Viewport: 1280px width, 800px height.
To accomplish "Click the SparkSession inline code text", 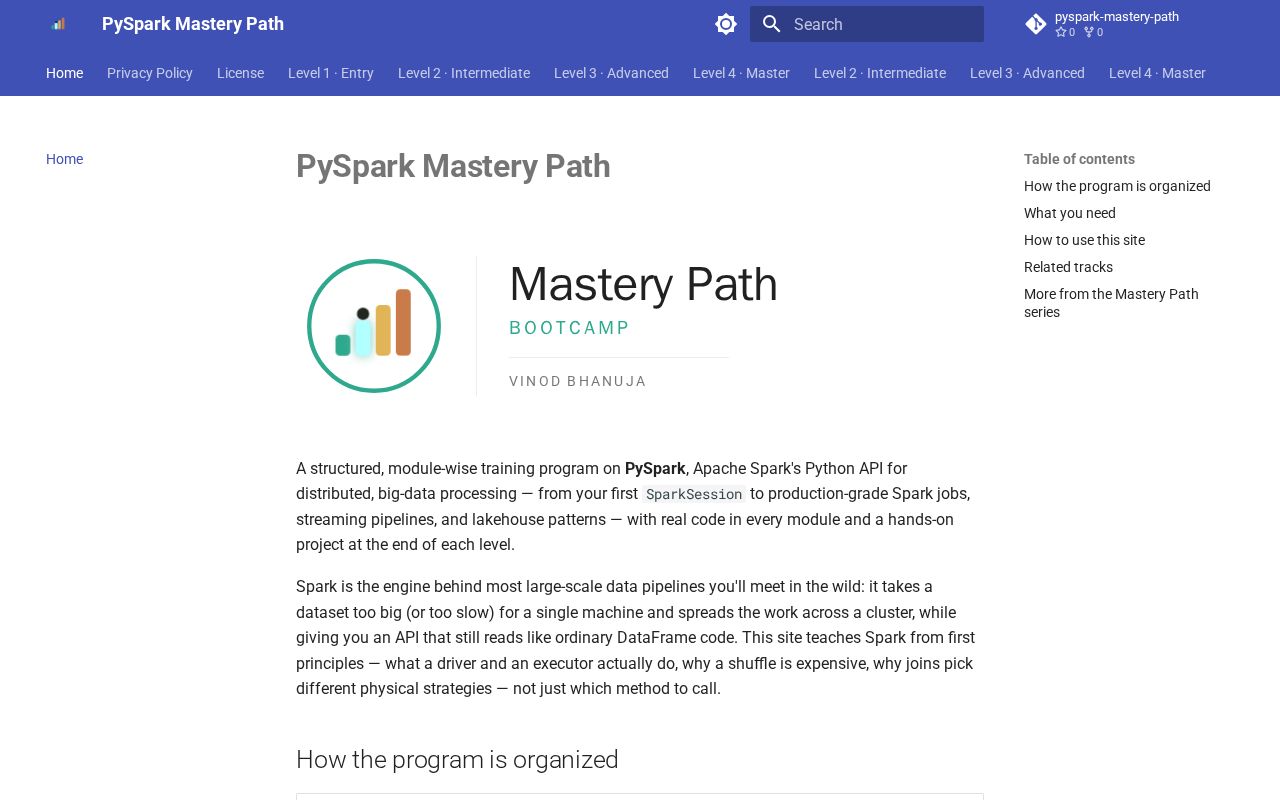I will coord(694,494).
